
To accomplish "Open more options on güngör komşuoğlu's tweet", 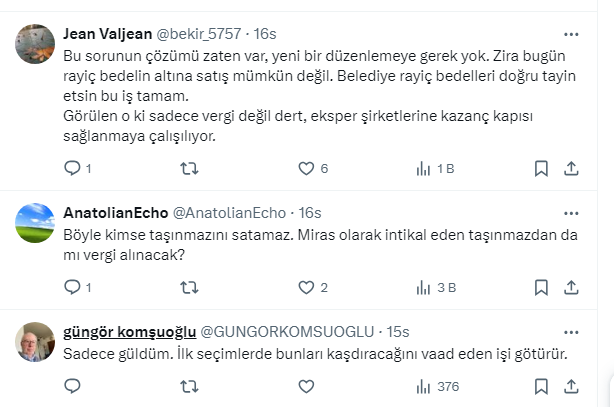I will (571, 332).
